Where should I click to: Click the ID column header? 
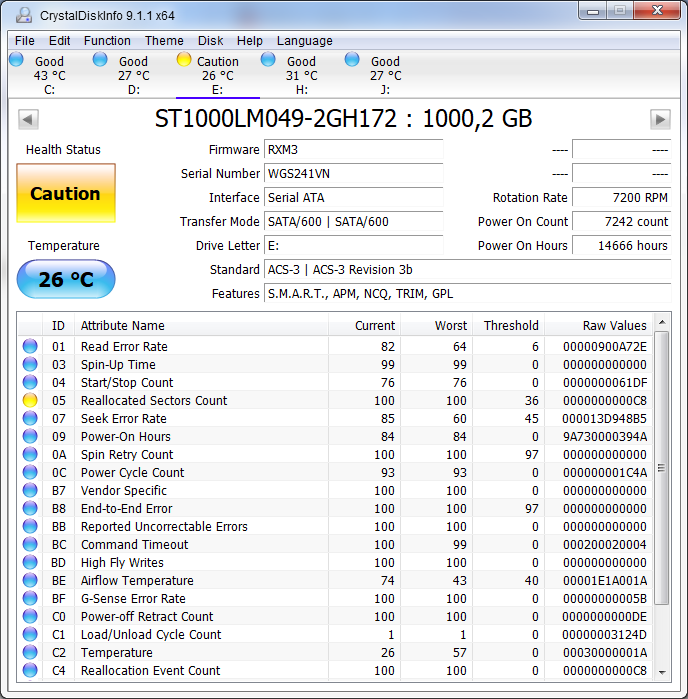pyautogui.click(x=58, y=325)
